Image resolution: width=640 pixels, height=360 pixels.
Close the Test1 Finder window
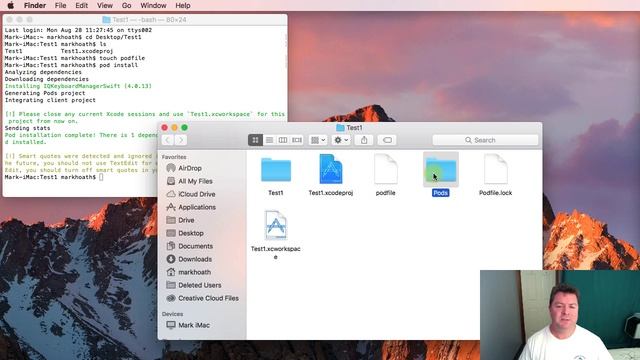coord(164,128)
